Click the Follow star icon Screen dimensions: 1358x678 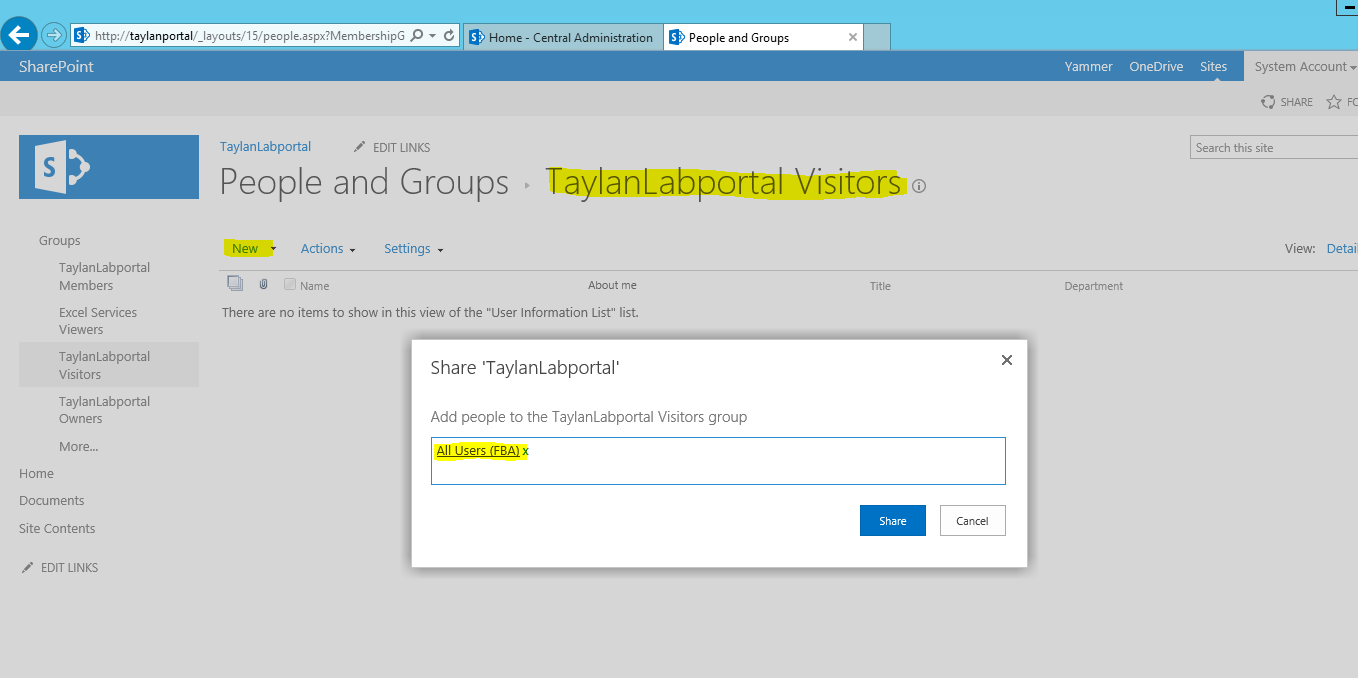click(x=1334, y=102)
